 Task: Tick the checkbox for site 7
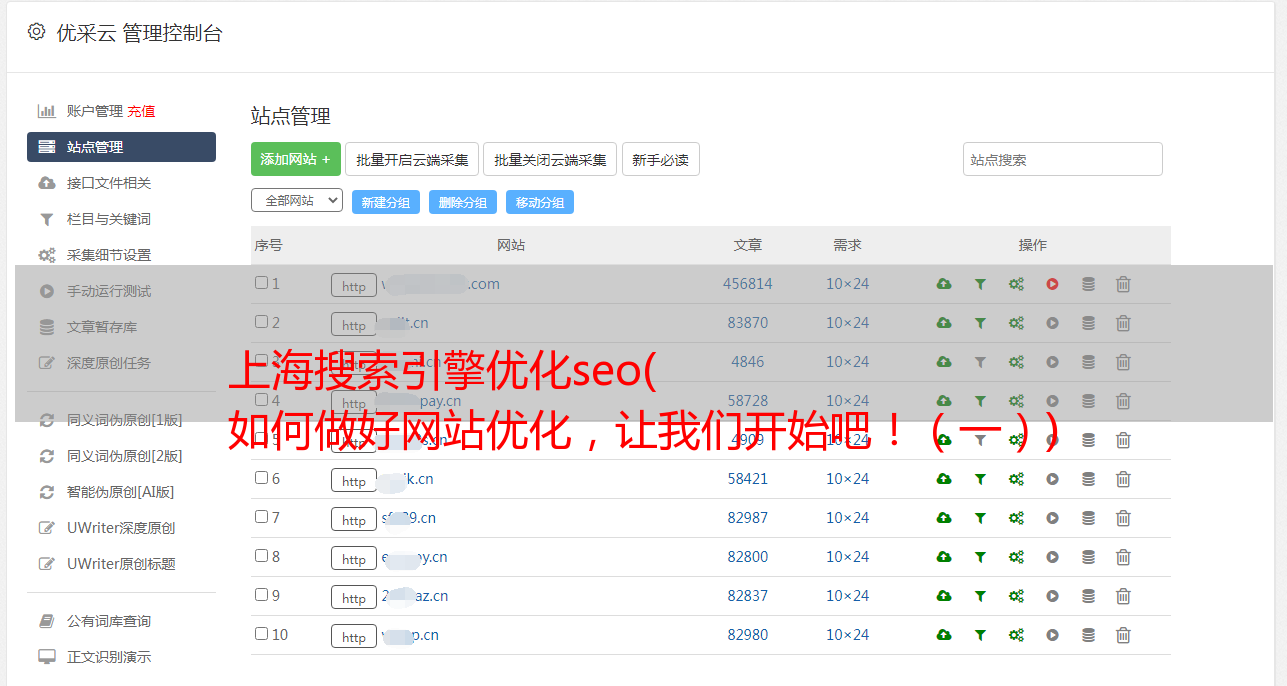[x=261, y=517]
